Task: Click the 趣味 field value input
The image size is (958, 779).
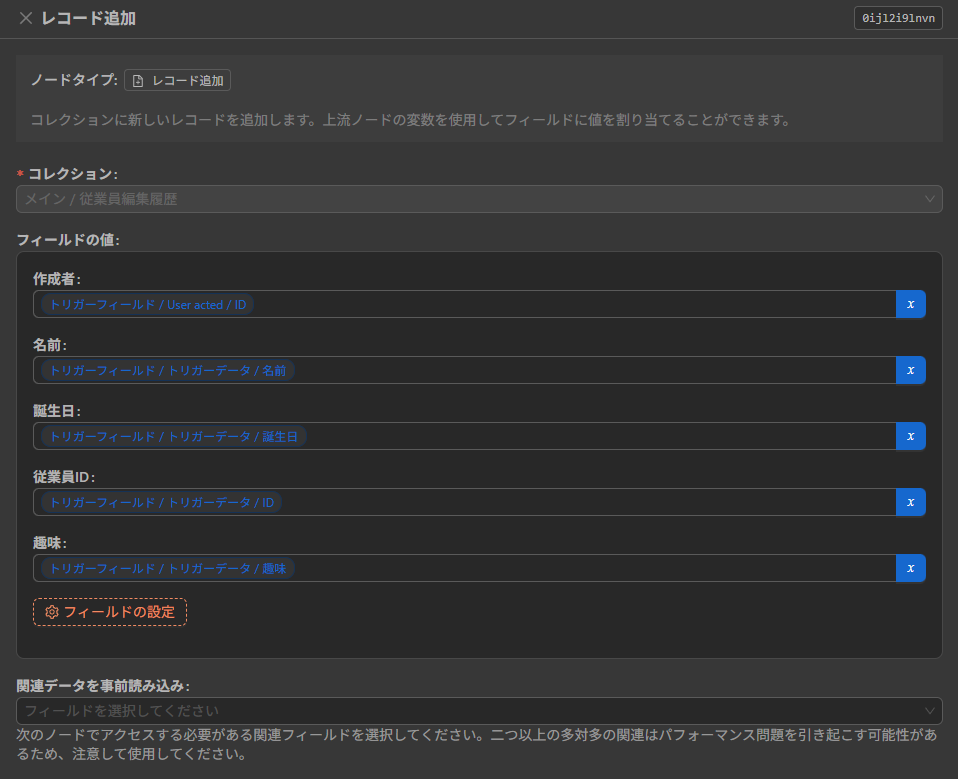Action: point(464,568)
